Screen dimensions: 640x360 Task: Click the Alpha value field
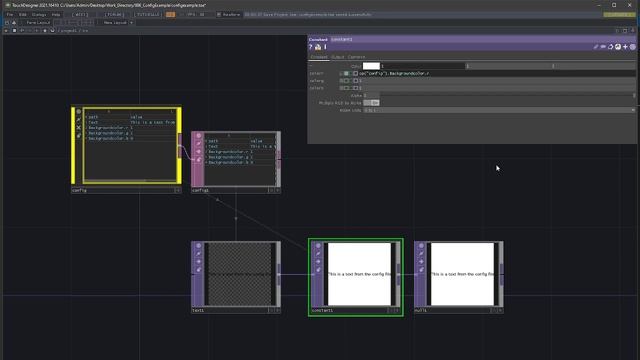[371, 96]
